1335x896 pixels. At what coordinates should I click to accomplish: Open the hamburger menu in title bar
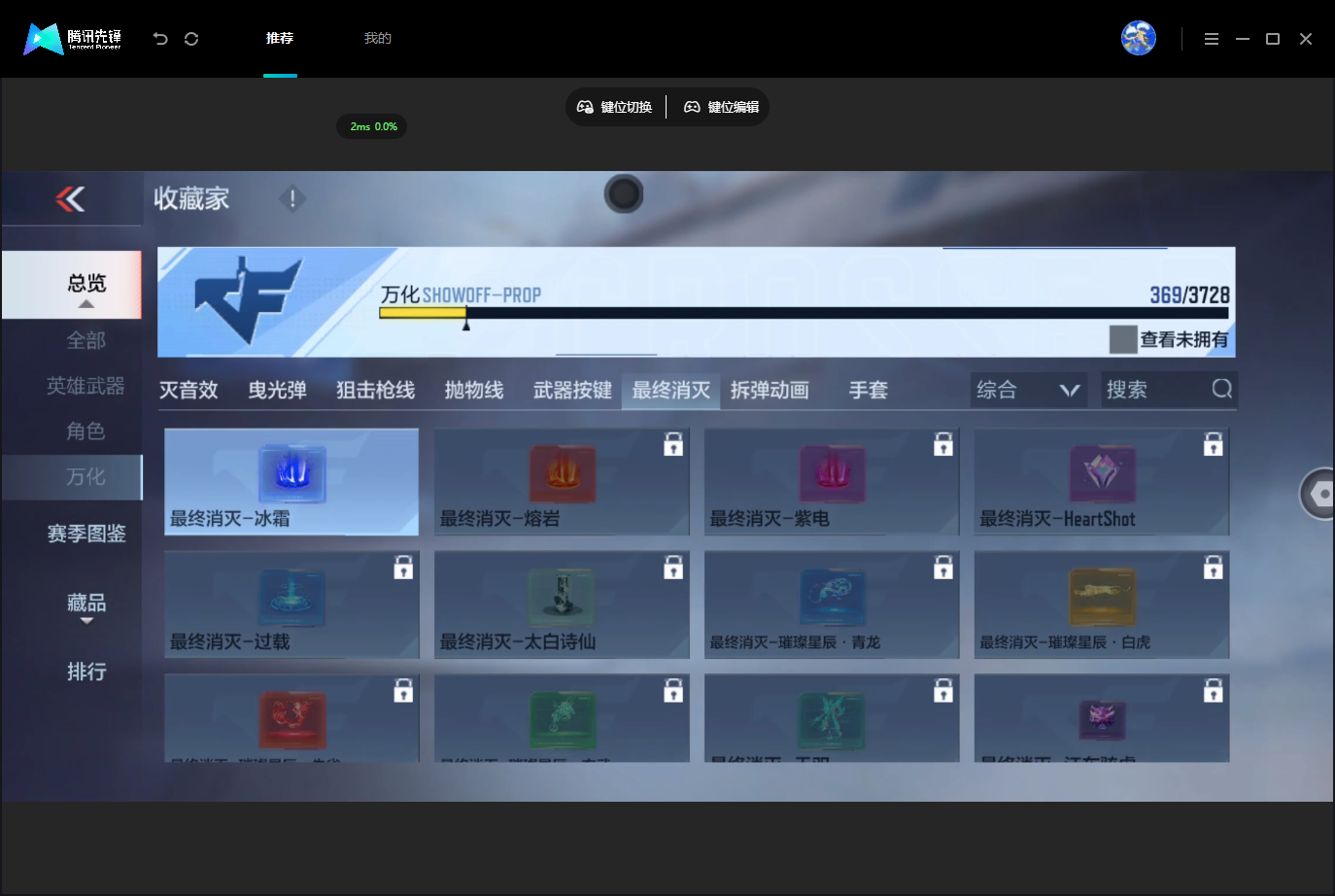[x=1212, y=39]
